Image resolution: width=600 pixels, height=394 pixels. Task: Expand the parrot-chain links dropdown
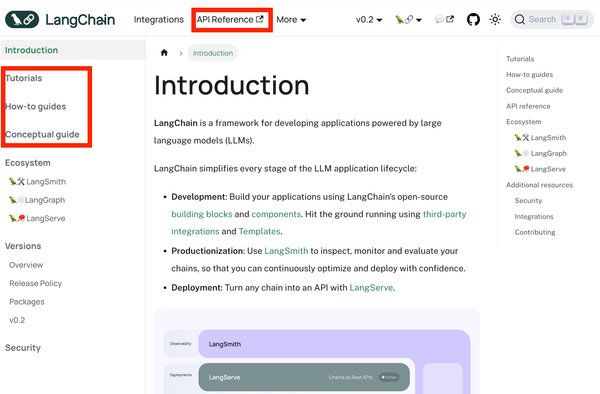coord(408,20)
